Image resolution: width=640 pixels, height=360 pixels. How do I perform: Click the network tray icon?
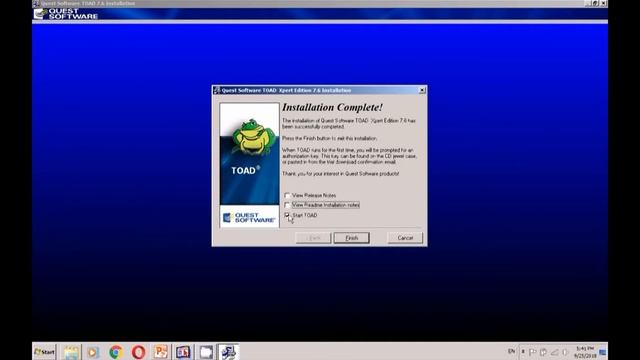click(554, 352)
